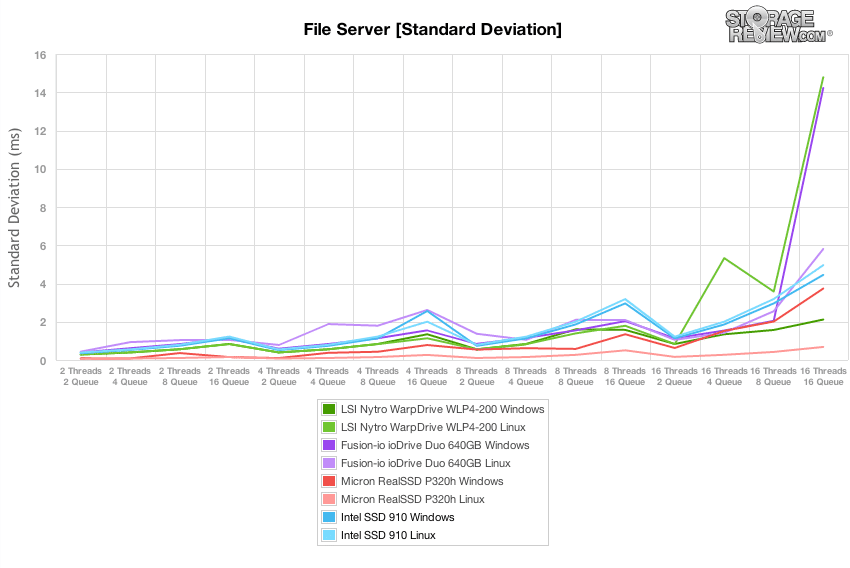Click y-axis value 12
This screenshot has width=850, height=568.
pyautogui.click(x=41, y=132)
